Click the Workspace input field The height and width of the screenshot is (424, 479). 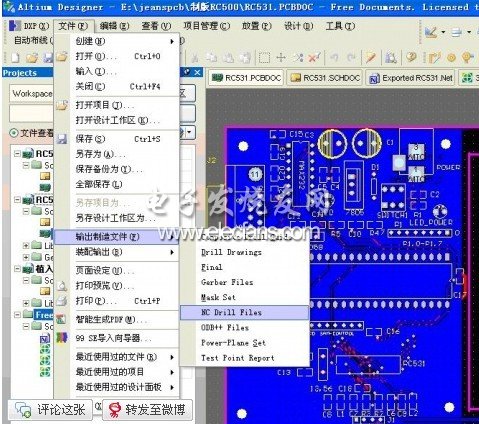click(x=32, y=94)
